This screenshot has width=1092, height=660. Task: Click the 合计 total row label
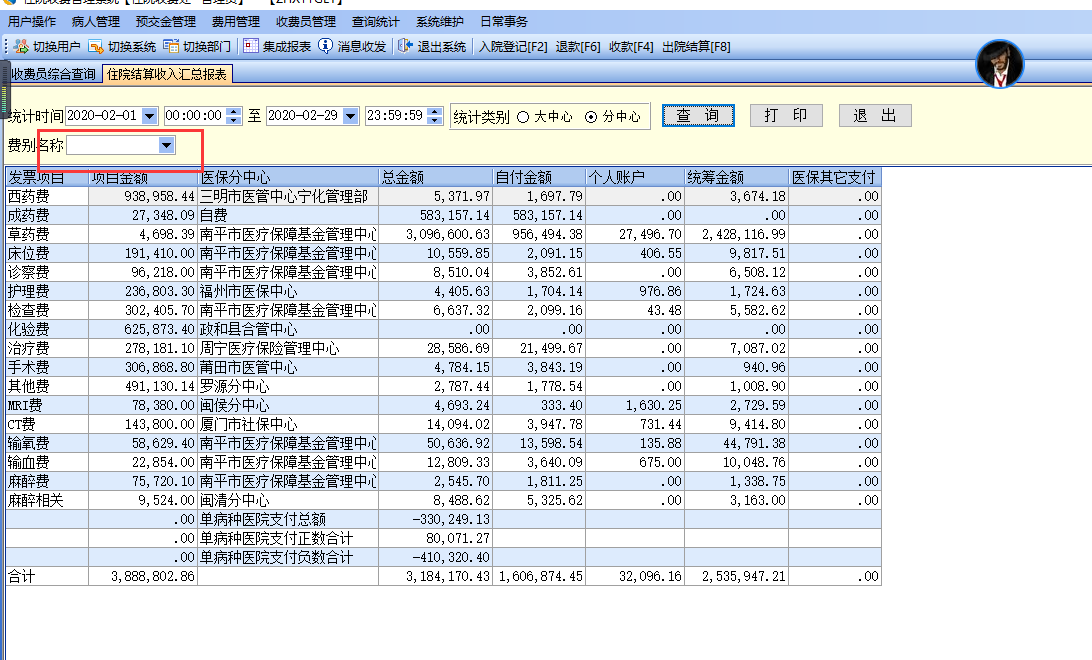click(x=47, y=576)
